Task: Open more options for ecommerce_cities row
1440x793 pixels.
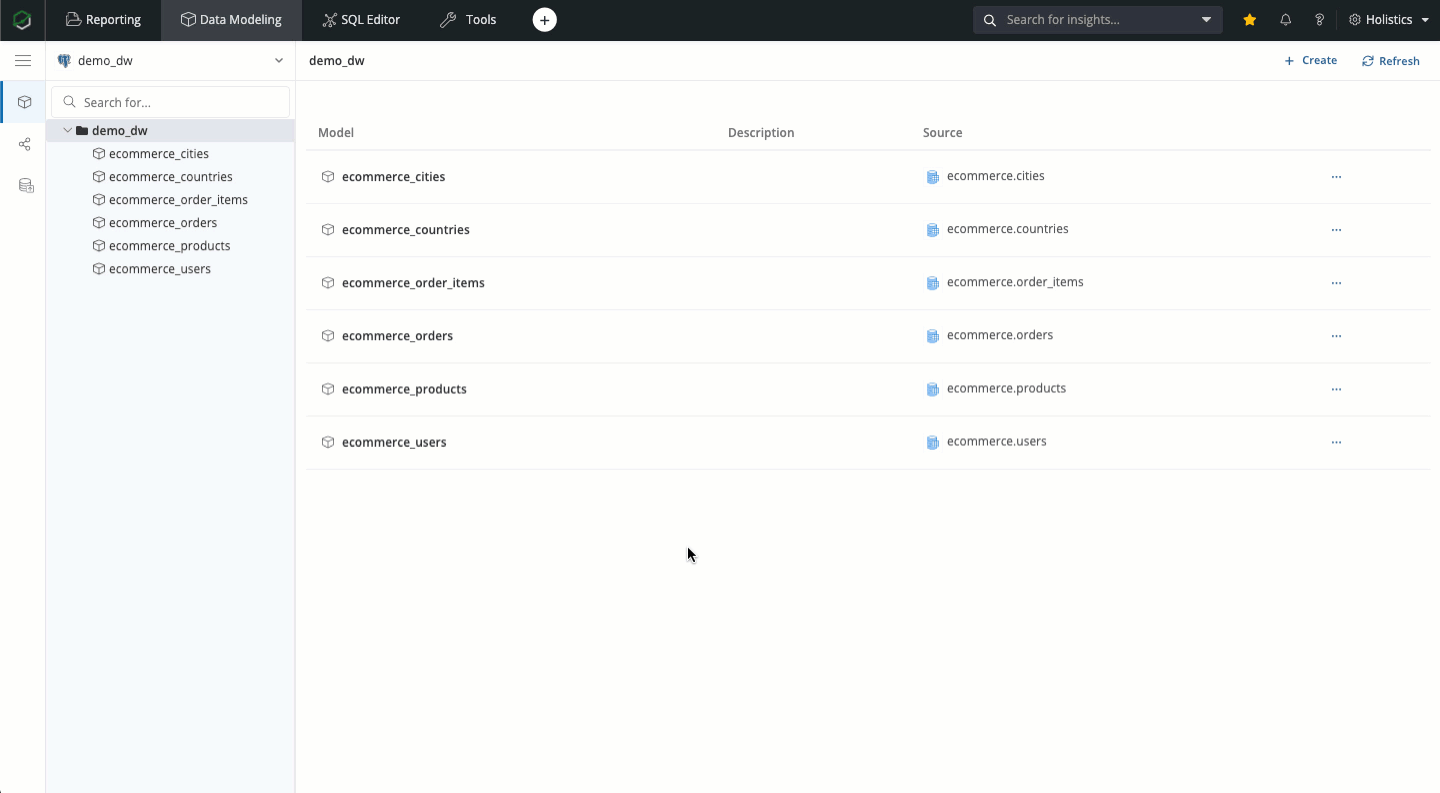Action: coord(1336,177)
